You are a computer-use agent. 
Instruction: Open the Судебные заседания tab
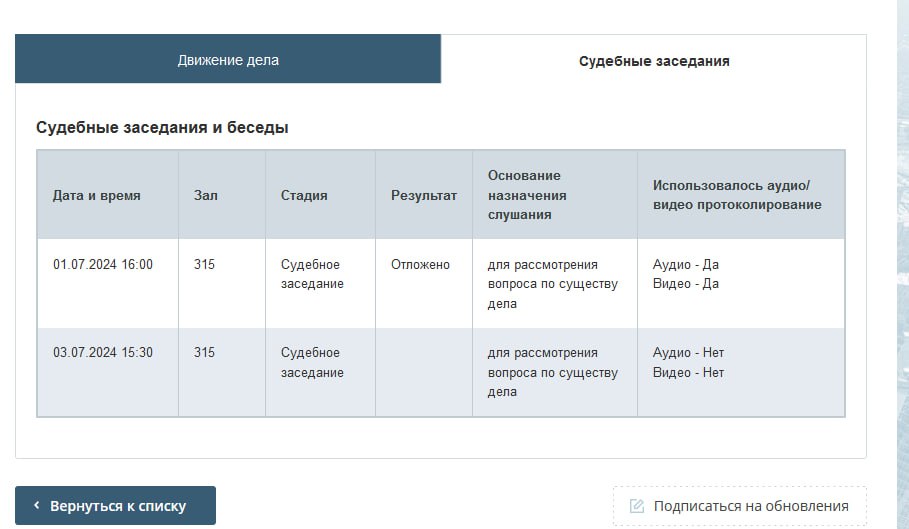[x=654, y=61]
